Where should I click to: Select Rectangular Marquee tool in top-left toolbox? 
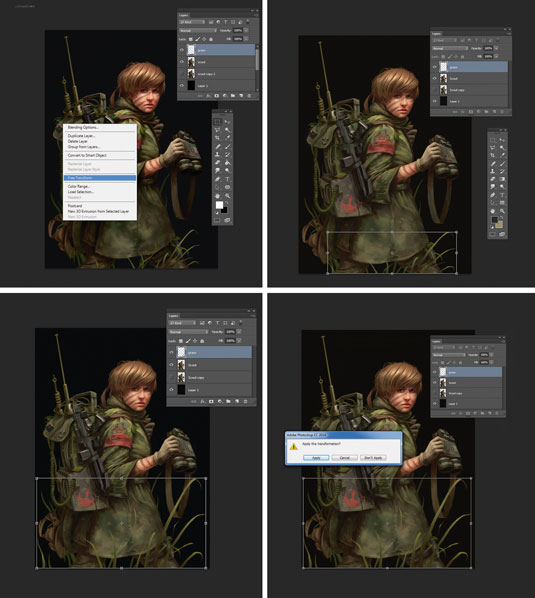[x=218, y=122]
